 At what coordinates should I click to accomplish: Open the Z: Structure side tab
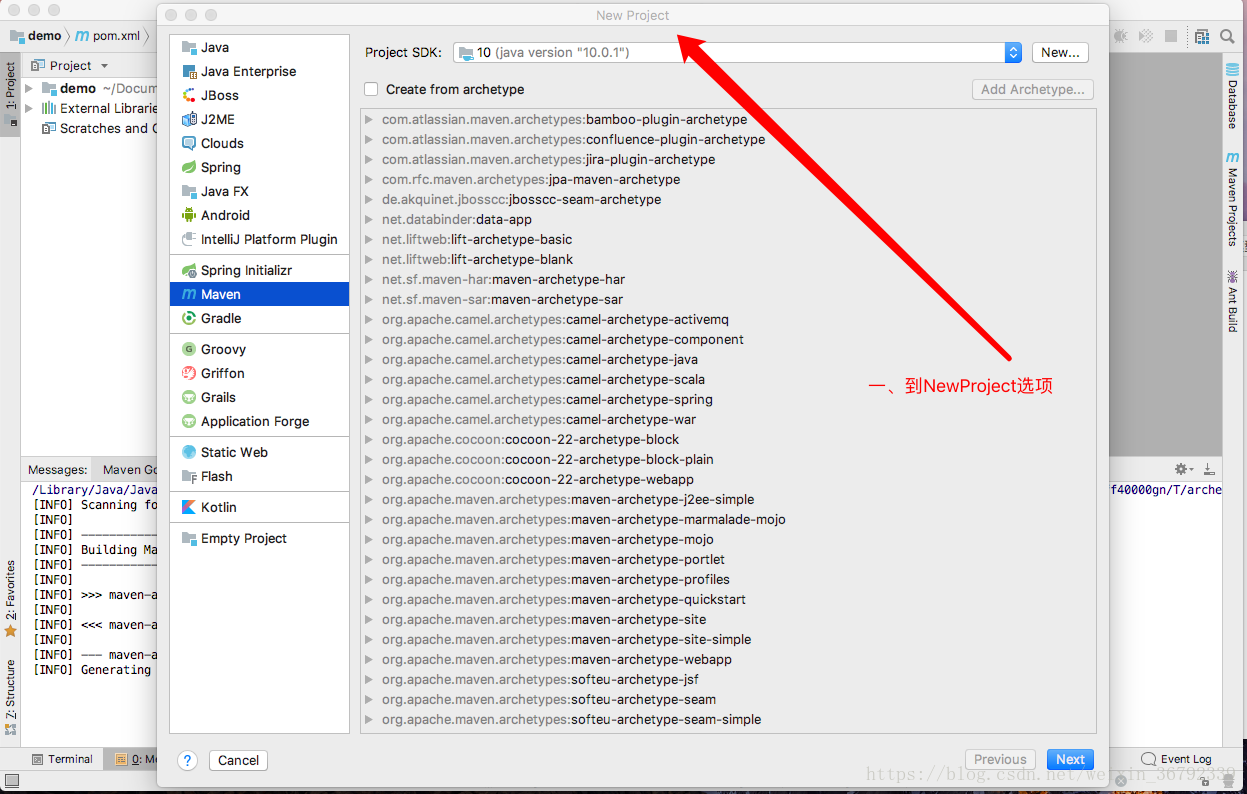[10, 698]
